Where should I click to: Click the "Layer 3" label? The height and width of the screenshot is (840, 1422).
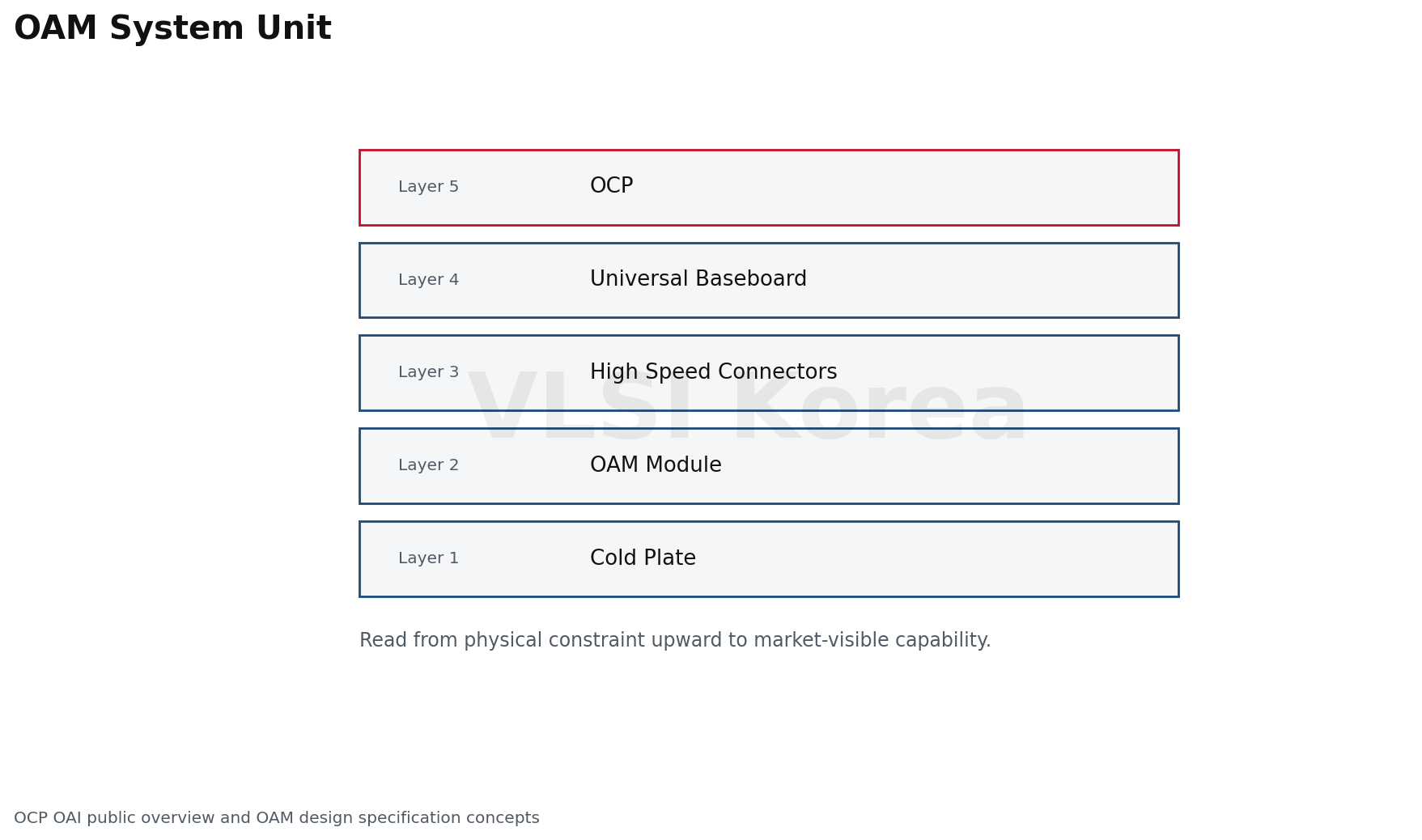coord(428,372)
